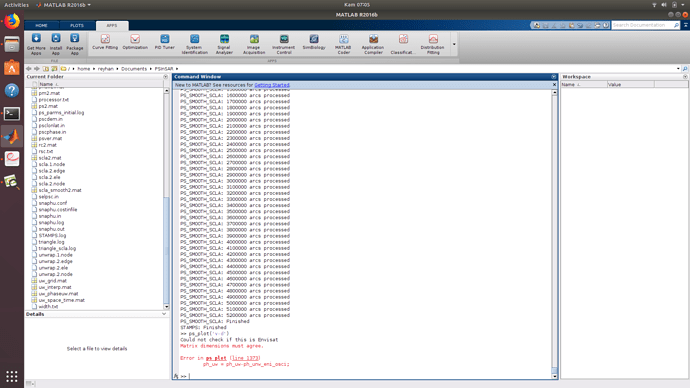Sort Workspace by Name column
This screenshot has width=690, height=388.
(584, 84)
